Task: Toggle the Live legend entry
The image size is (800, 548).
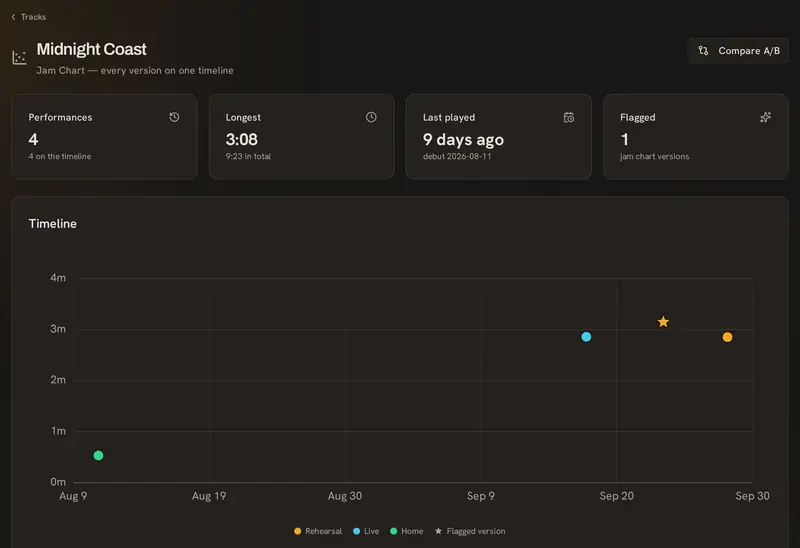Action: point(366,531)
